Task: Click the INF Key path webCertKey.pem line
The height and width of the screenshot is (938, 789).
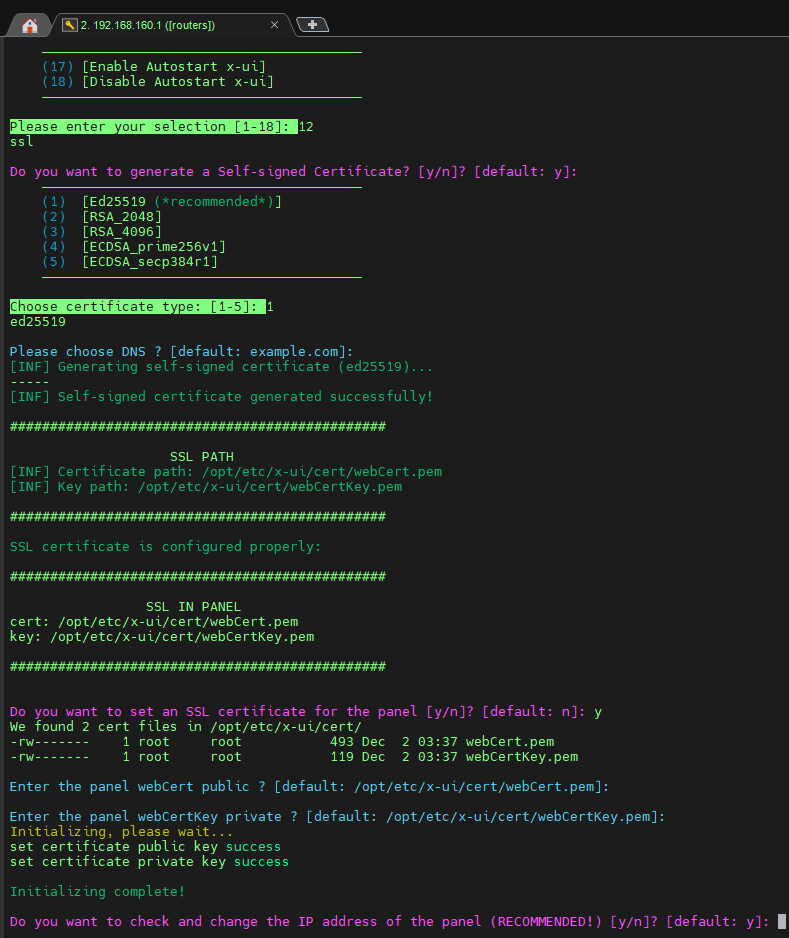Action: tap(205, 487)
